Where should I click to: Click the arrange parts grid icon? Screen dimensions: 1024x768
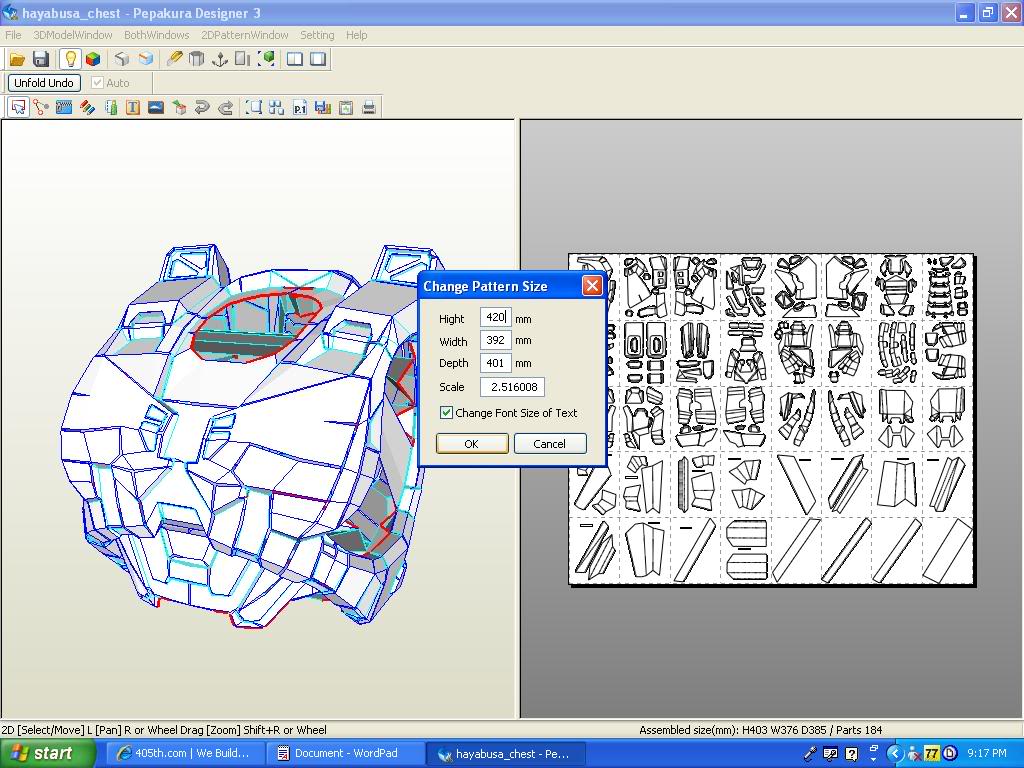click(276, 108)
